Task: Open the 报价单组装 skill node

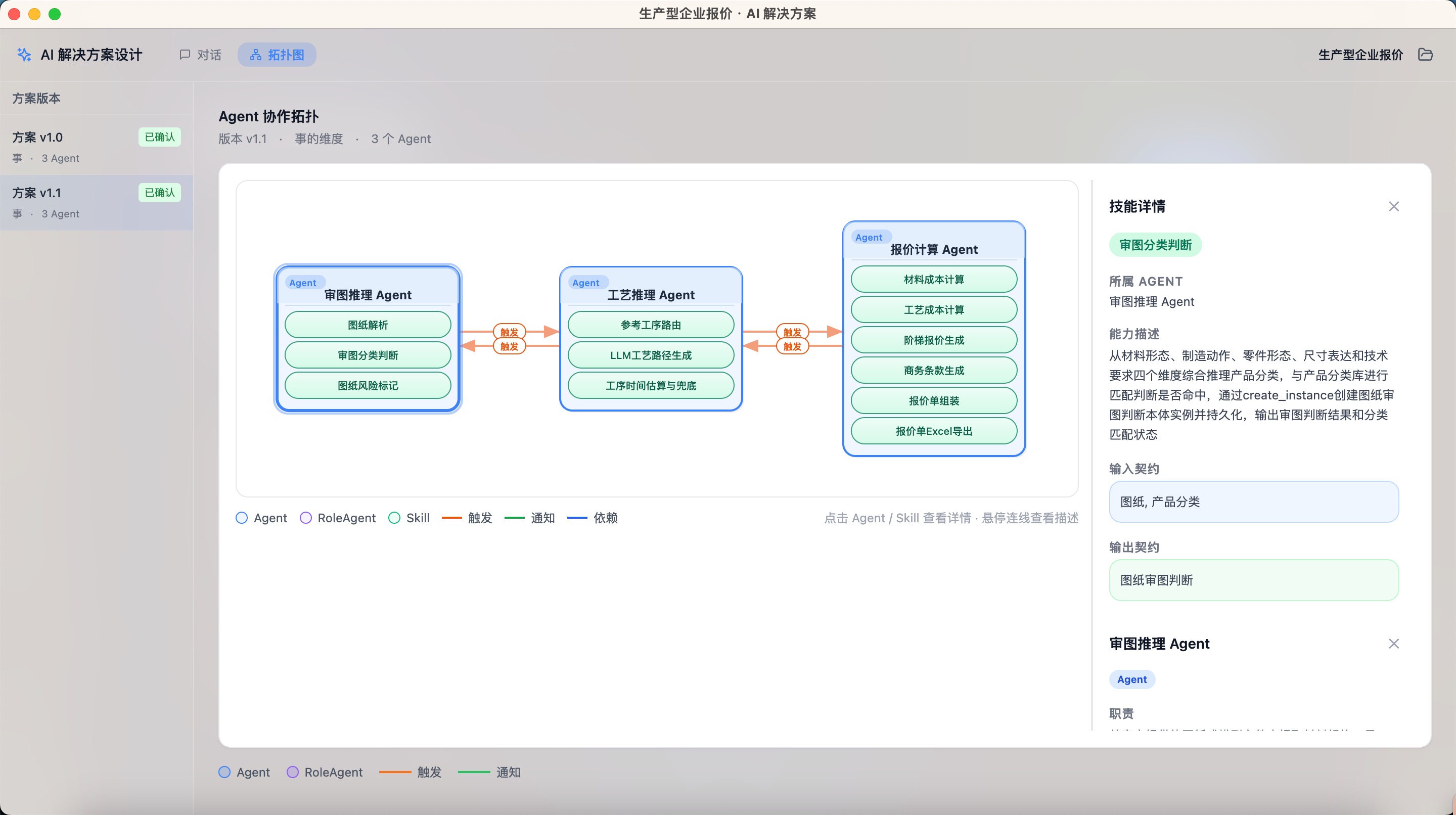Action: (x=934, y=401)
